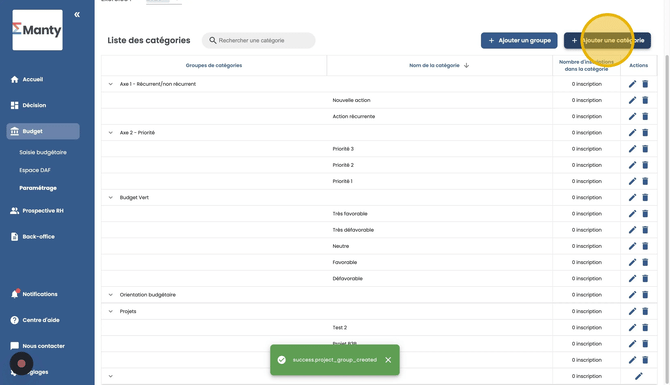Open Notifications from the sidebar
The image size is (670, 385).
(34, 294)
